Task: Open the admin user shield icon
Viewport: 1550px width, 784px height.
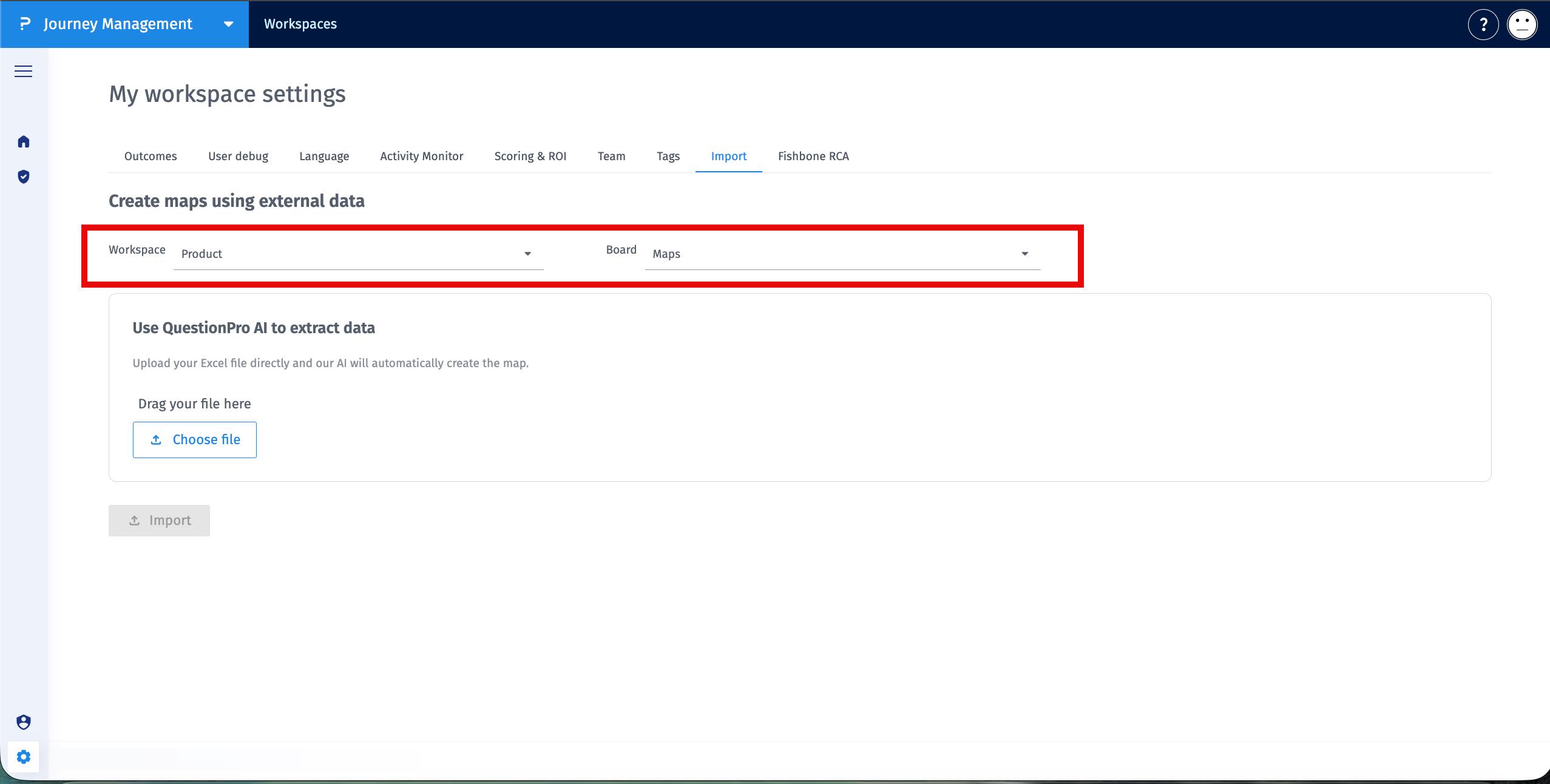Action: point(24,722)
